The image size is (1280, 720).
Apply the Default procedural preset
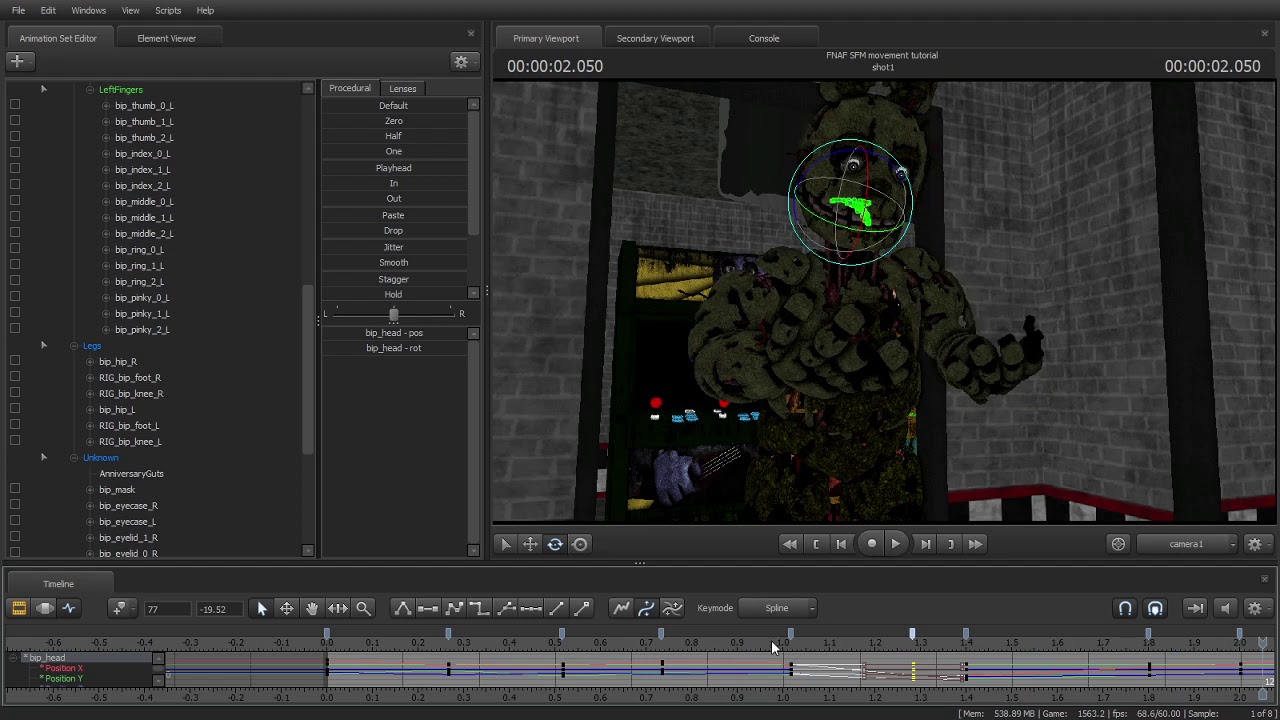coord(394,105)
